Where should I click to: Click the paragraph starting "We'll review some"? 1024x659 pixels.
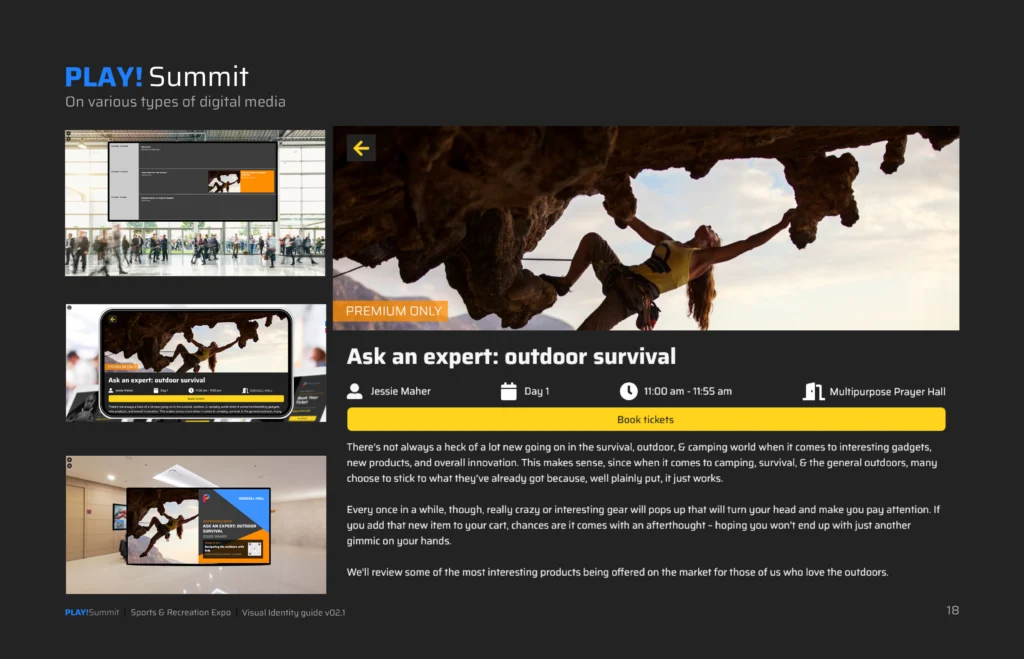(x=618, y=572)
